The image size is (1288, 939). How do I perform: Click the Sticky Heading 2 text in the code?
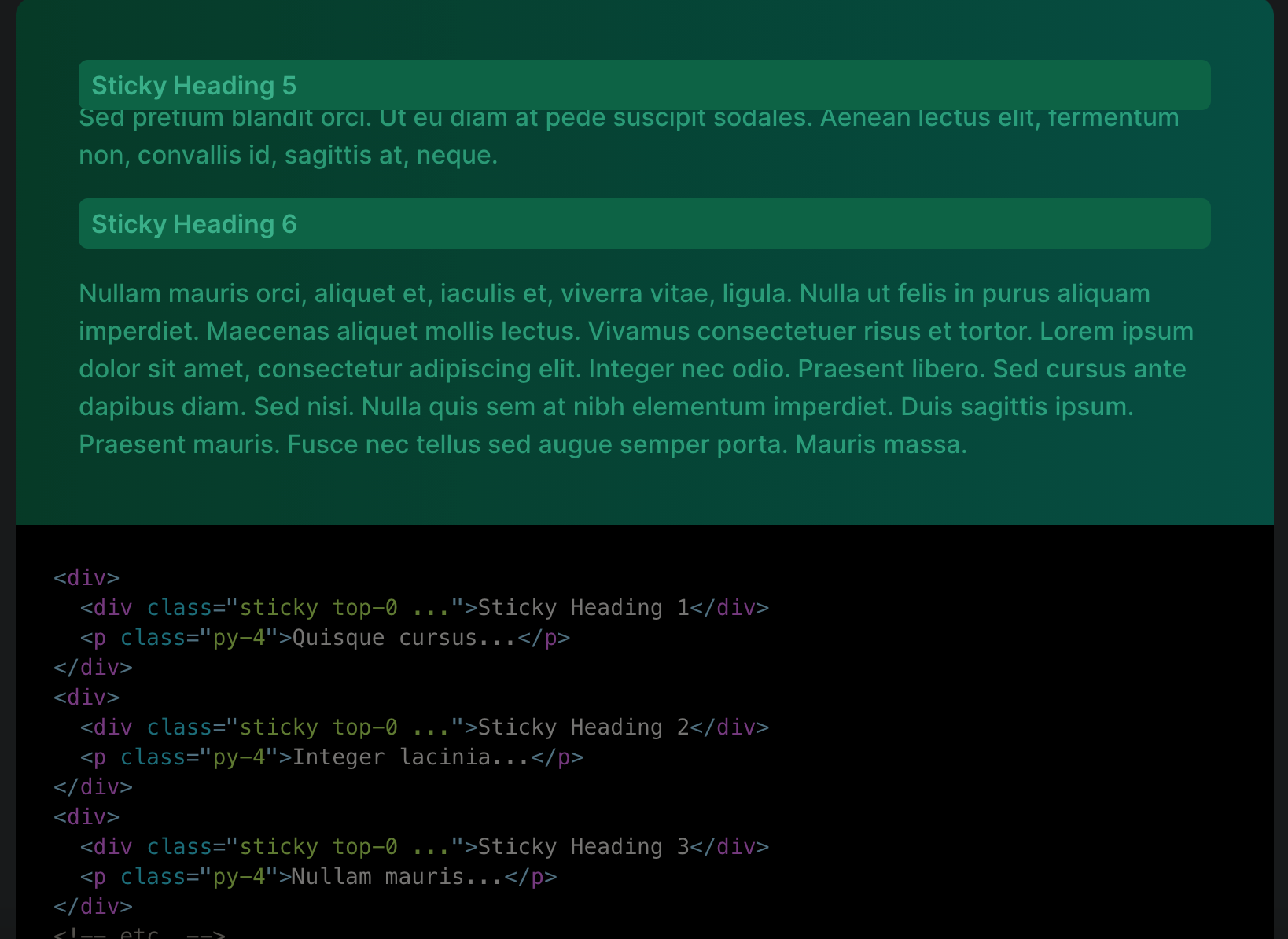tap(582, 727)
